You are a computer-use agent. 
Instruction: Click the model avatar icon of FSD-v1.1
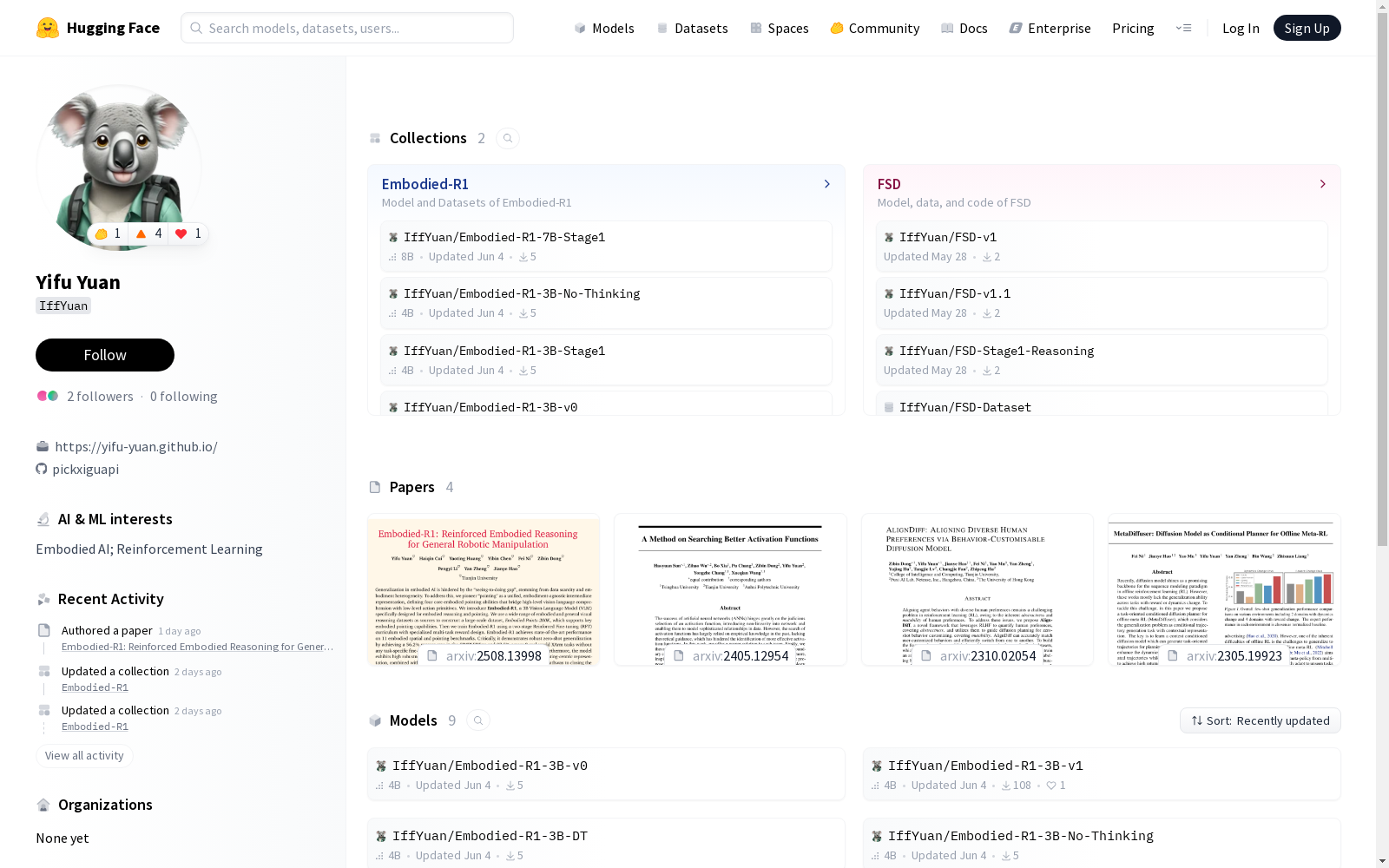(889, 293)
